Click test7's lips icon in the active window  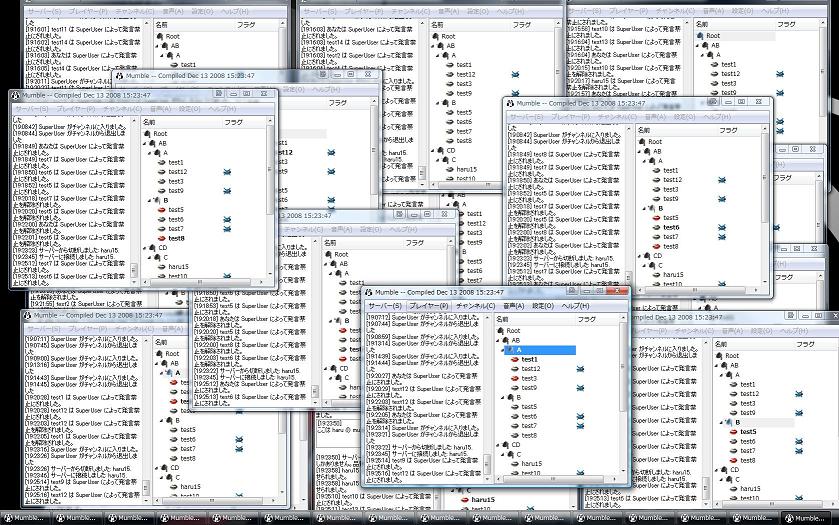(515, 426)
